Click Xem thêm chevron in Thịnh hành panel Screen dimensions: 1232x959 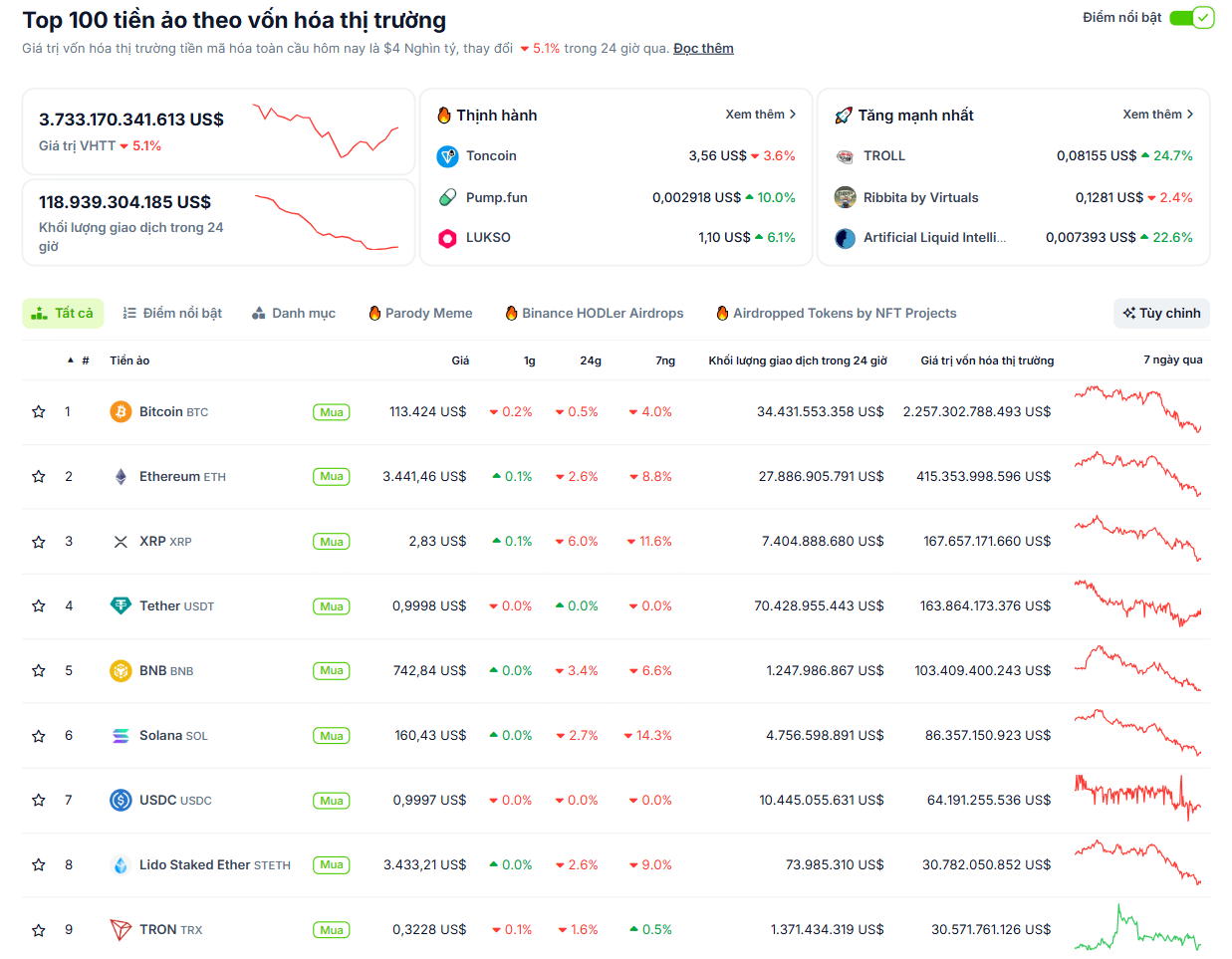792,114
